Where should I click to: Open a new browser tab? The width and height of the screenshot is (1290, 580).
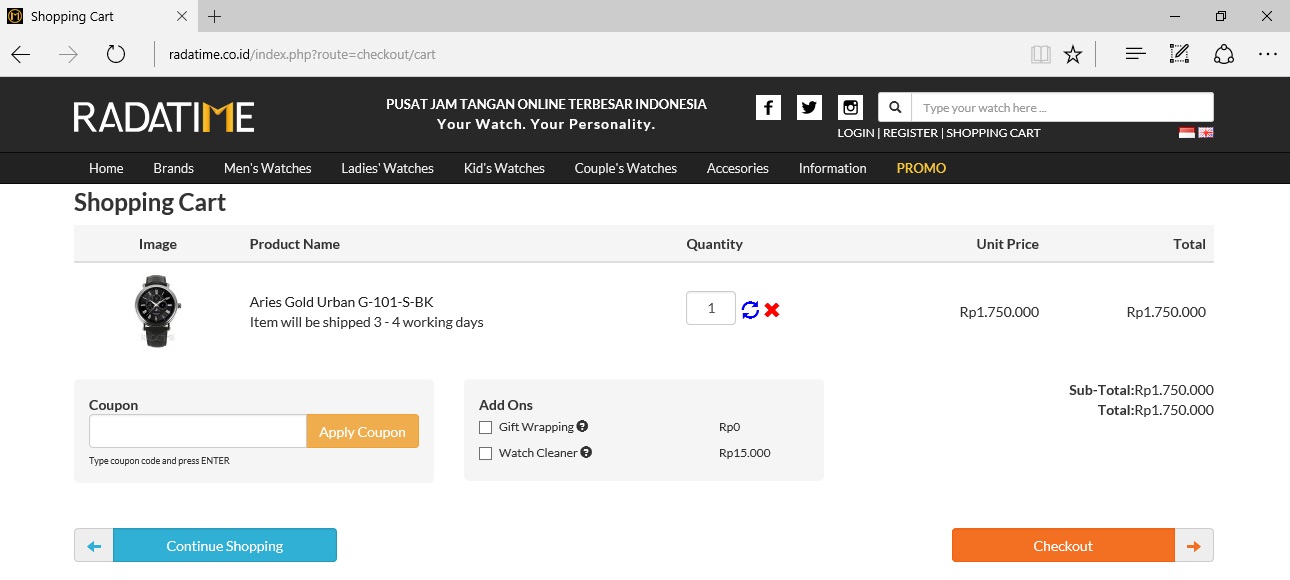214,16
